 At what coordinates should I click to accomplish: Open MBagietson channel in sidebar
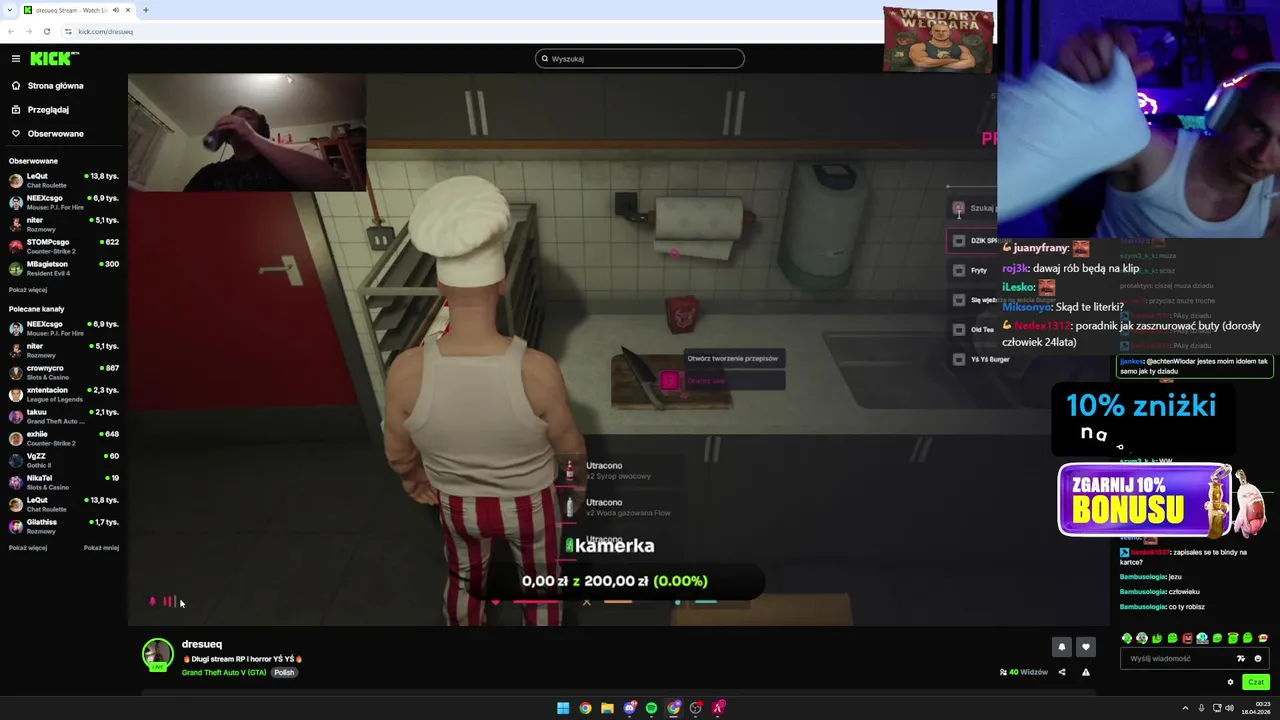[x=63, y=268]
